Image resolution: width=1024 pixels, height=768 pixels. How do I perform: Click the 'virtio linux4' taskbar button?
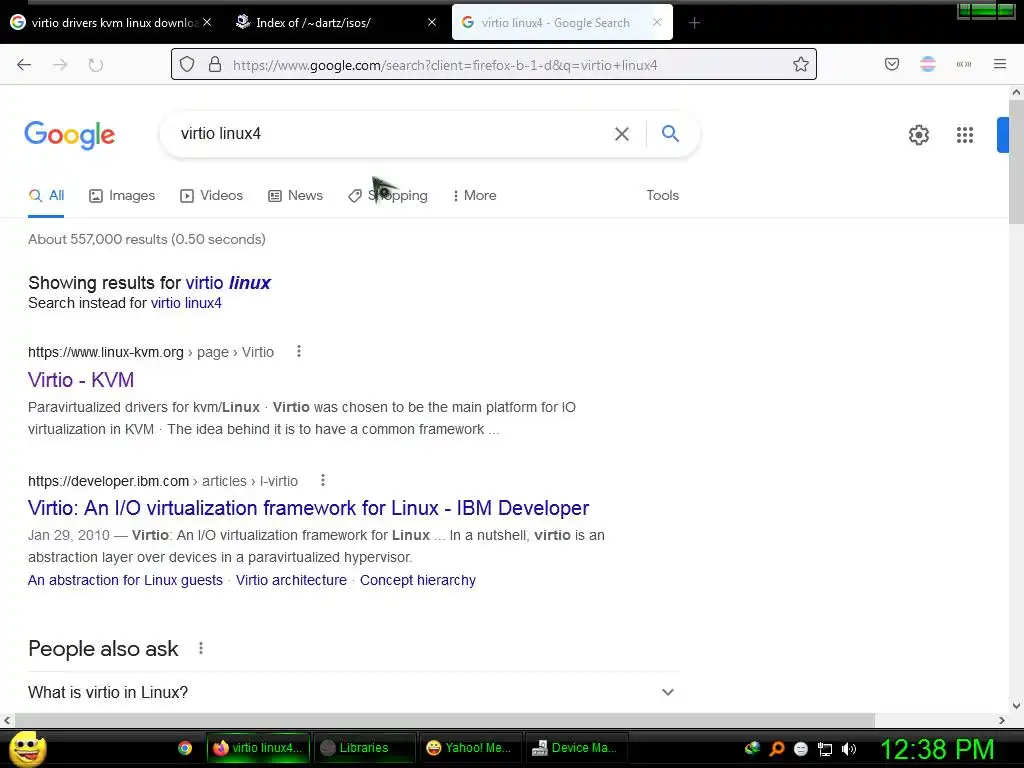click(258, 748)
